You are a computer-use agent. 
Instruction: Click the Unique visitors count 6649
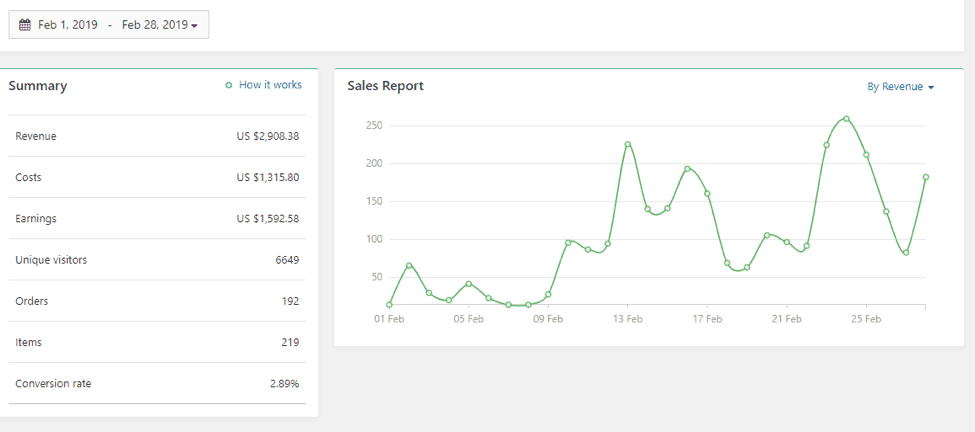point(287,260)
